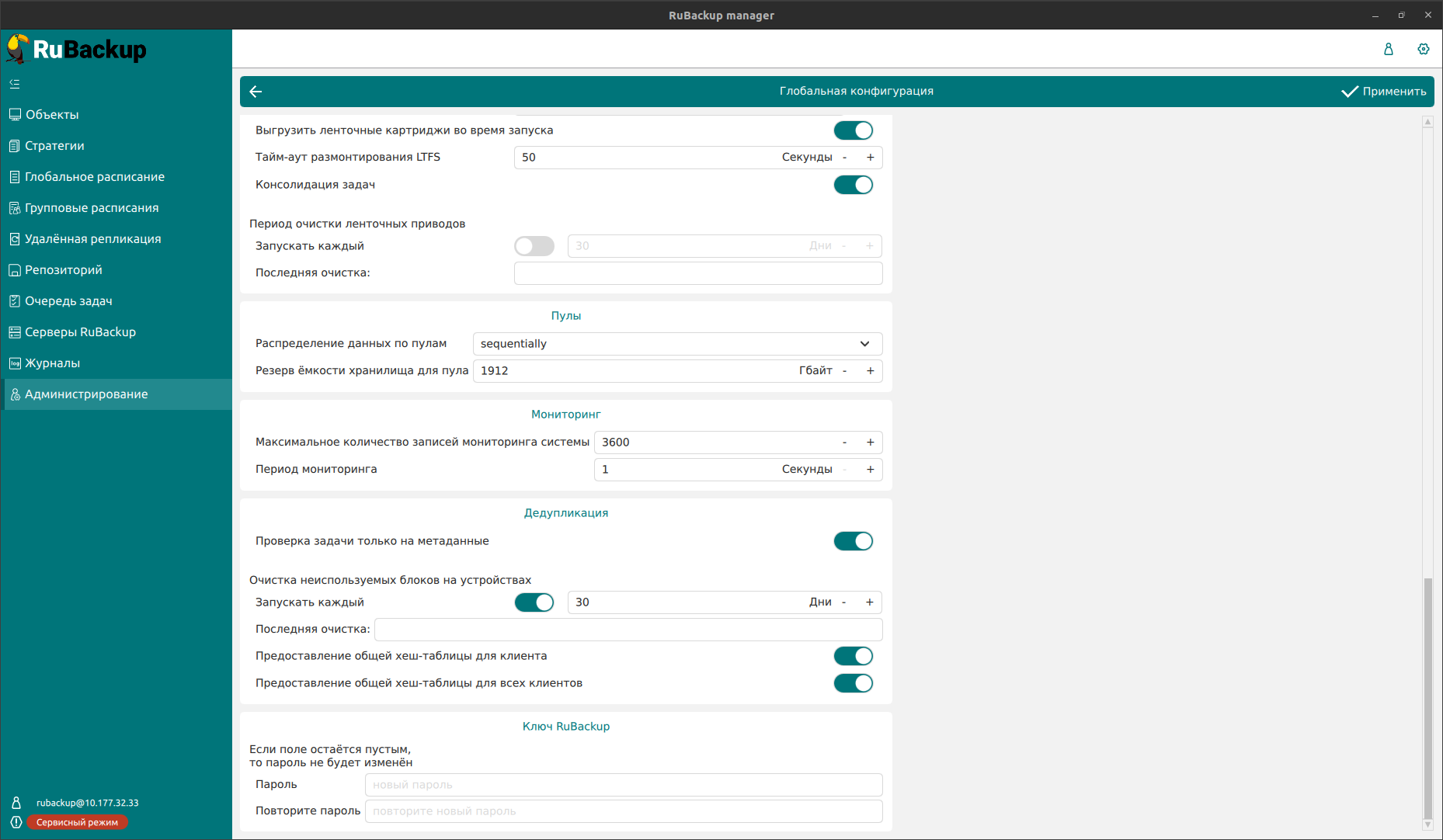The height and width of the screenshot is (840, 1443).
Task: Open Очередь задач in sidebar
Action: (68, 301)
